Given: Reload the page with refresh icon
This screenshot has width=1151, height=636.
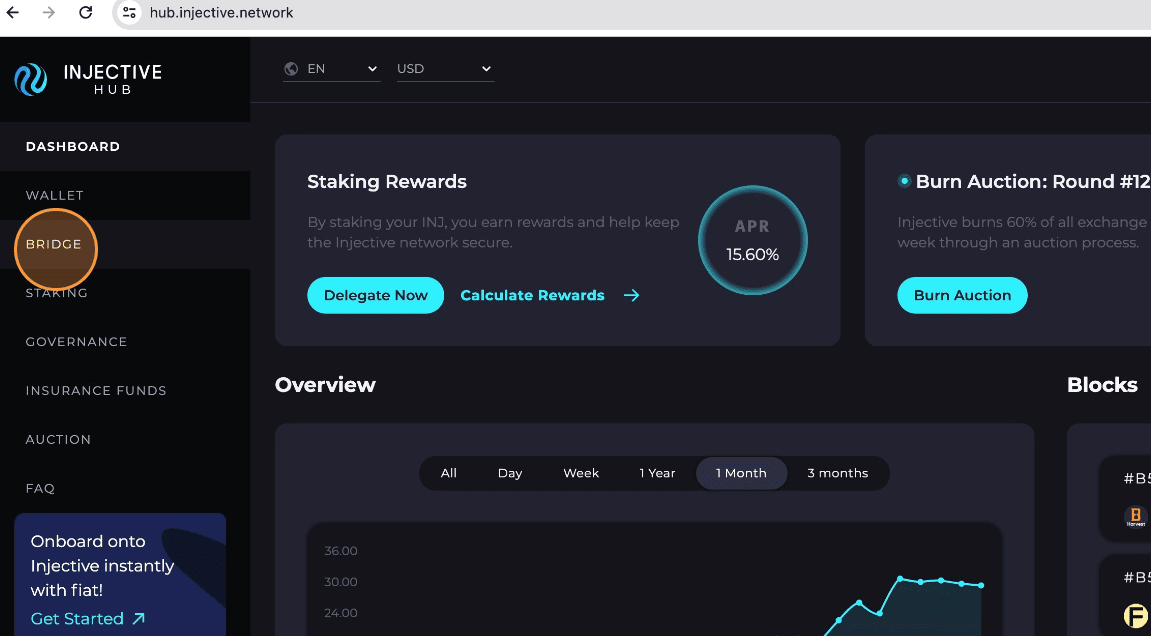Looking at the screenshot, I should pyautogui.click(x=86, y=12).
